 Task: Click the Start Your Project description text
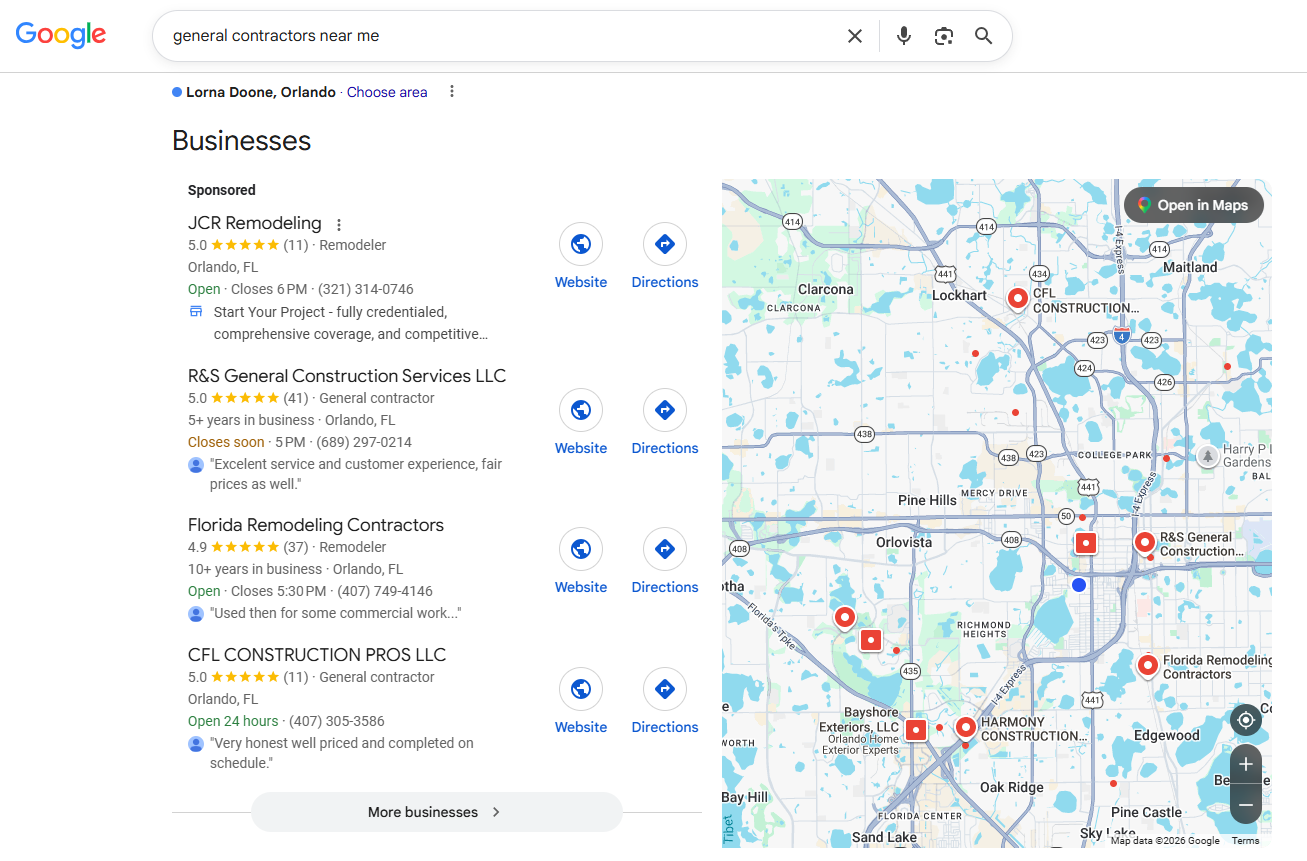tap(351, 323)
